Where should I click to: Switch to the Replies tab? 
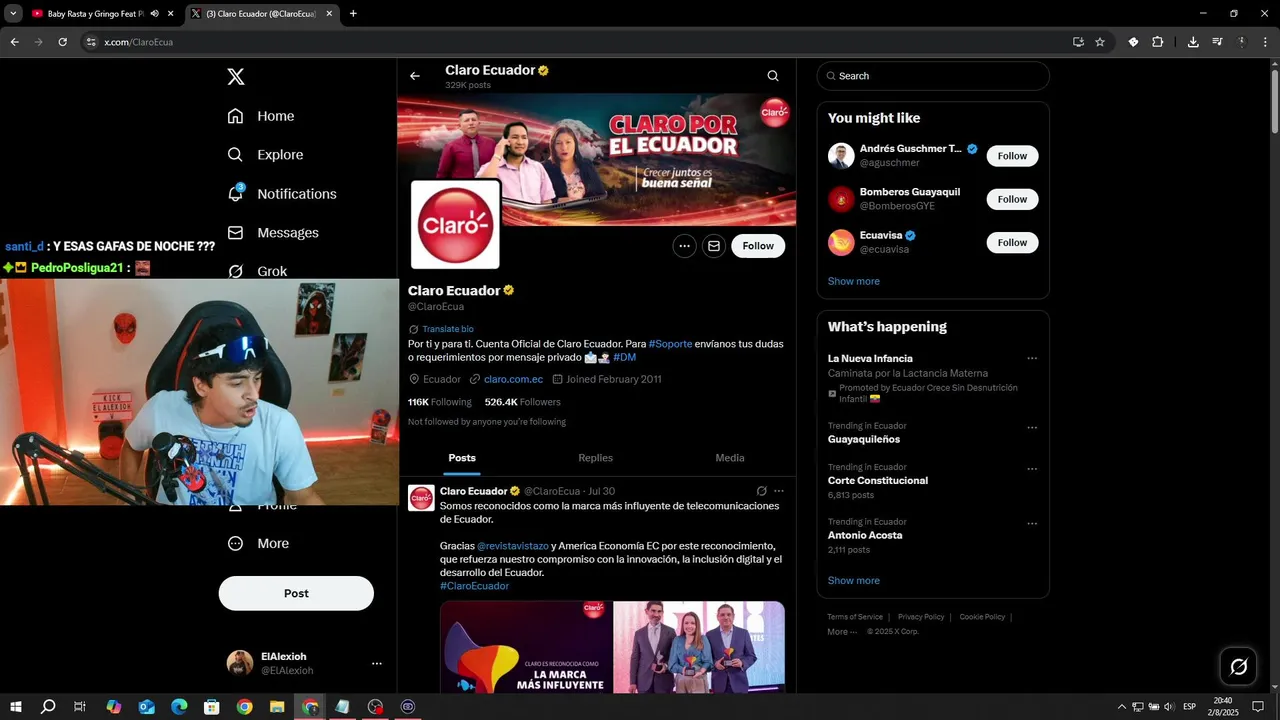(x=596, y=458)
